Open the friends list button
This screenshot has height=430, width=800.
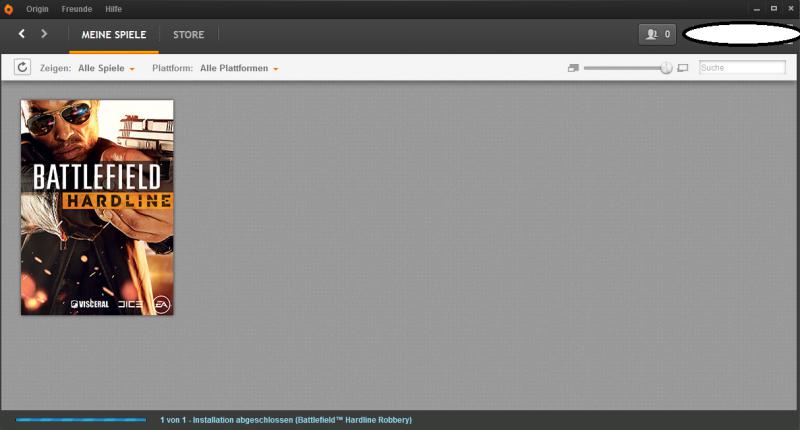click(657, 34)
